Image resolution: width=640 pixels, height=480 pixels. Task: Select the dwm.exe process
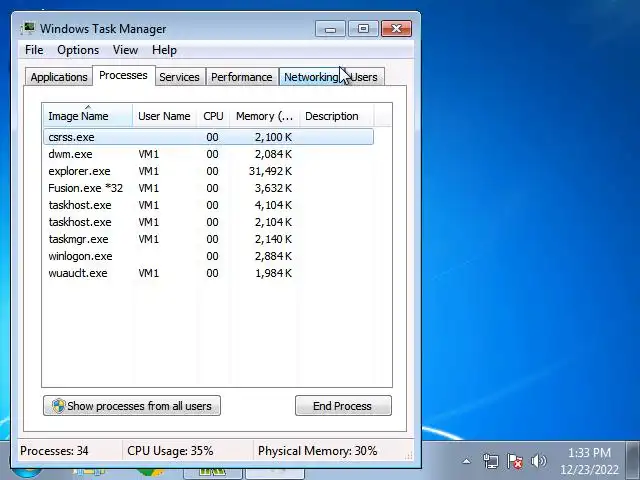coord(208,154)
